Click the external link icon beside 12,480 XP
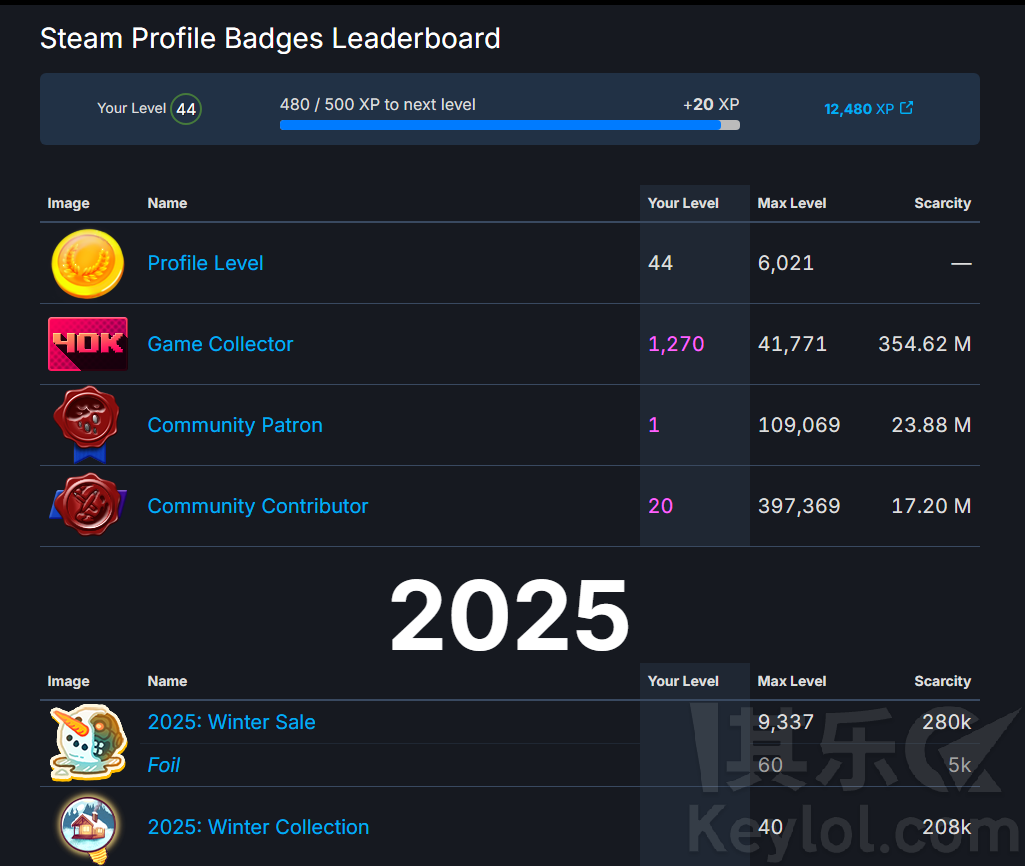 (x=906, y=108)
